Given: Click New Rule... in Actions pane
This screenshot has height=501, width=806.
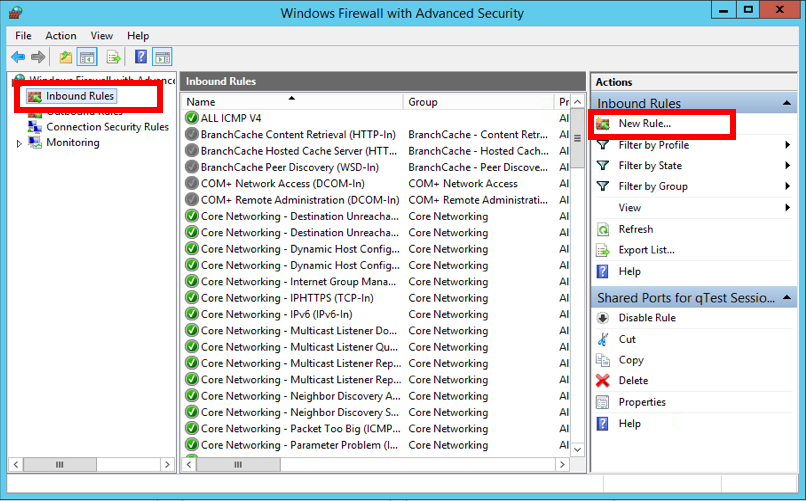Looking at the screenshot, I should tap(644, 124).
